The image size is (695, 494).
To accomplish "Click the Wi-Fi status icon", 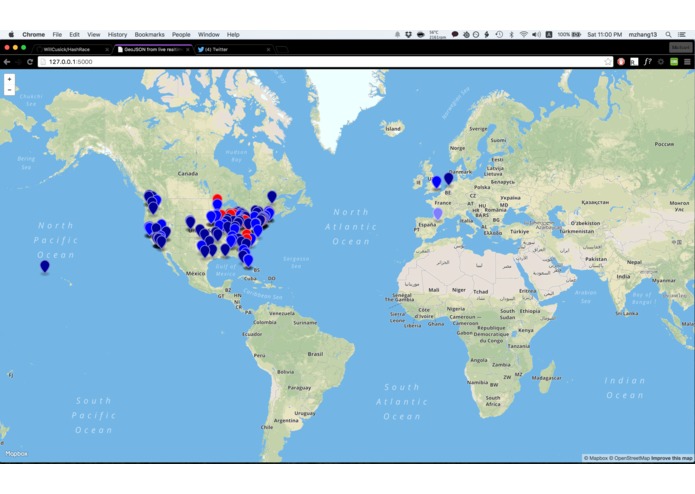I will click(523, 35).
